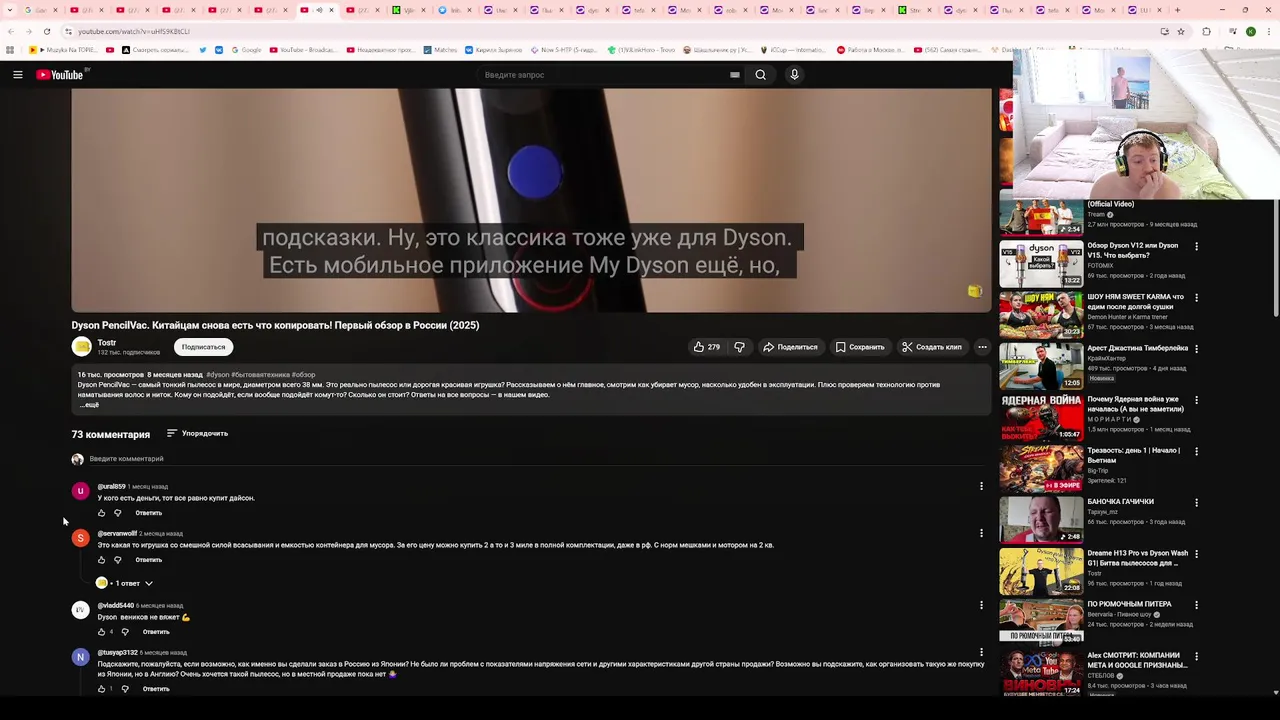Open the on-screen keyboard icon in search box
The width and height of the screenshot is (1280, 720).
[735, 75]
